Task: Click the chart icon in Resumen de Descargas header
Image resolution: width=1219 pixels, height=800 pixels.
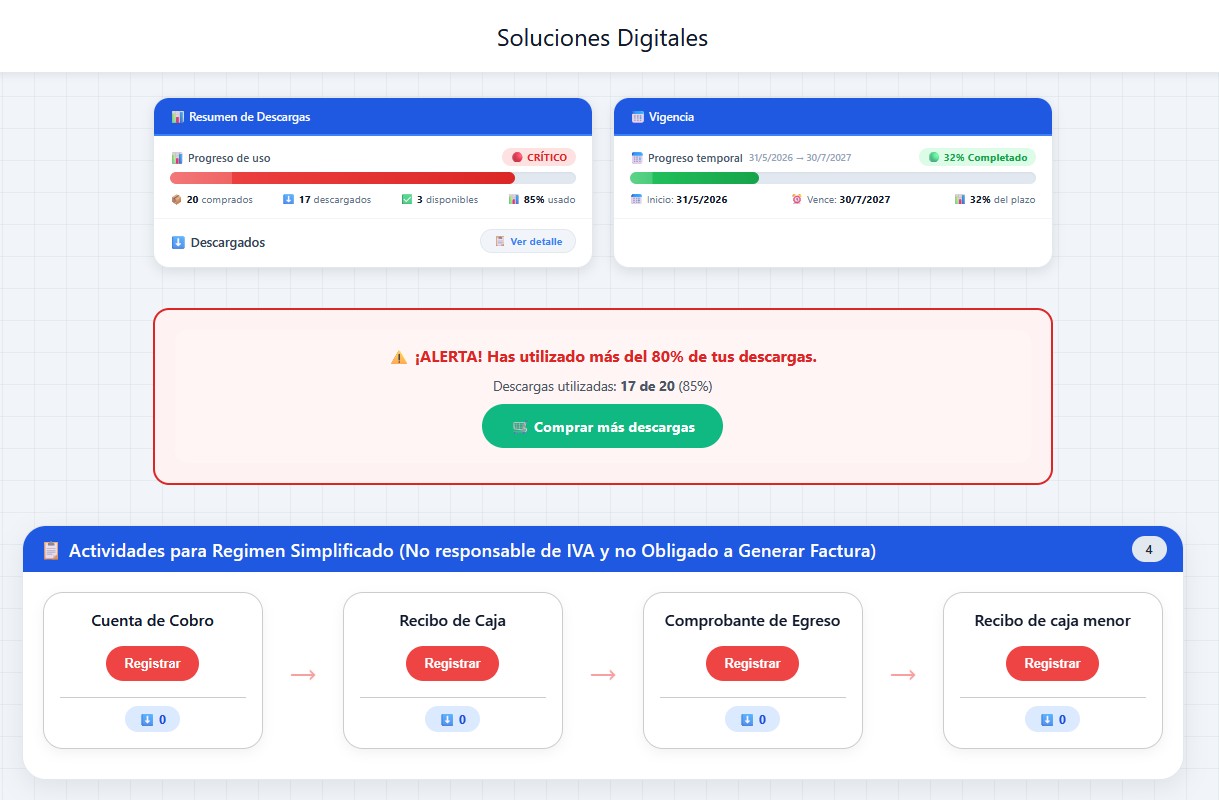Action: (178, 117)
